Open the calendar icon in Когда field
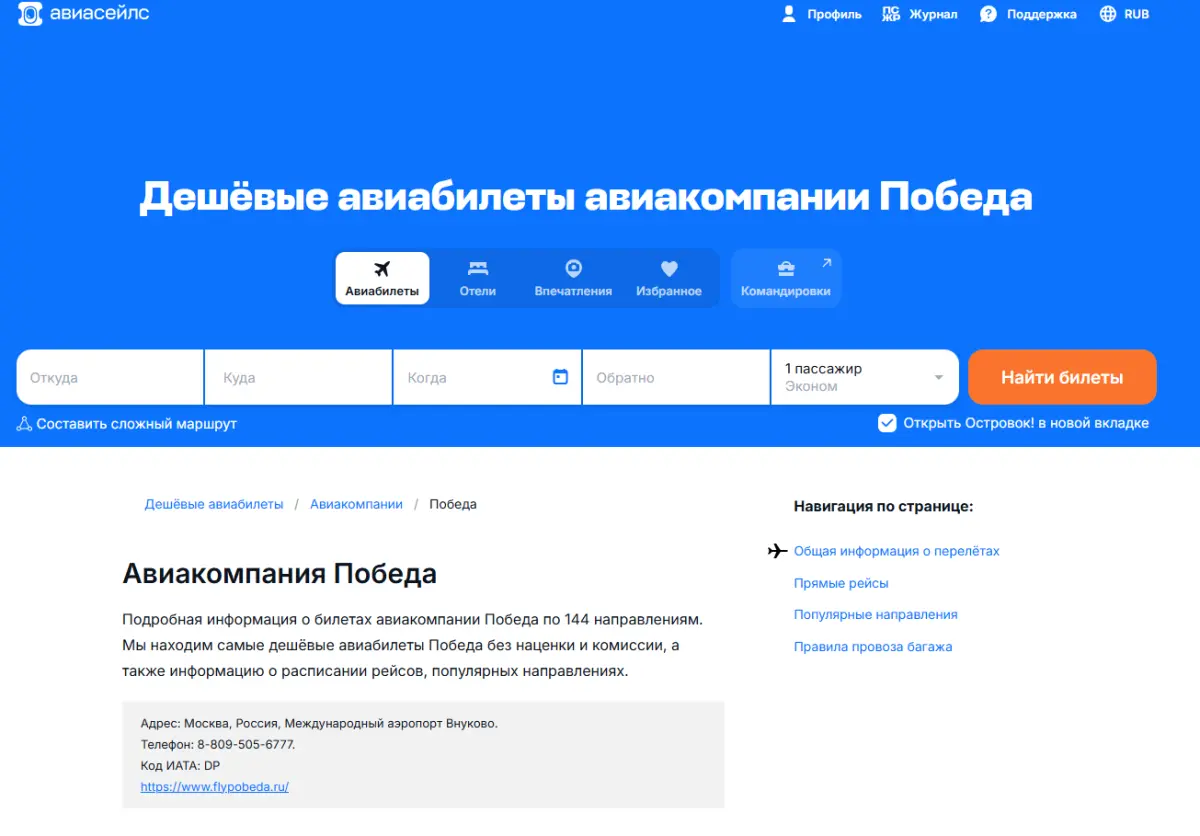The image size is (1200, 836). click(560, 377)
